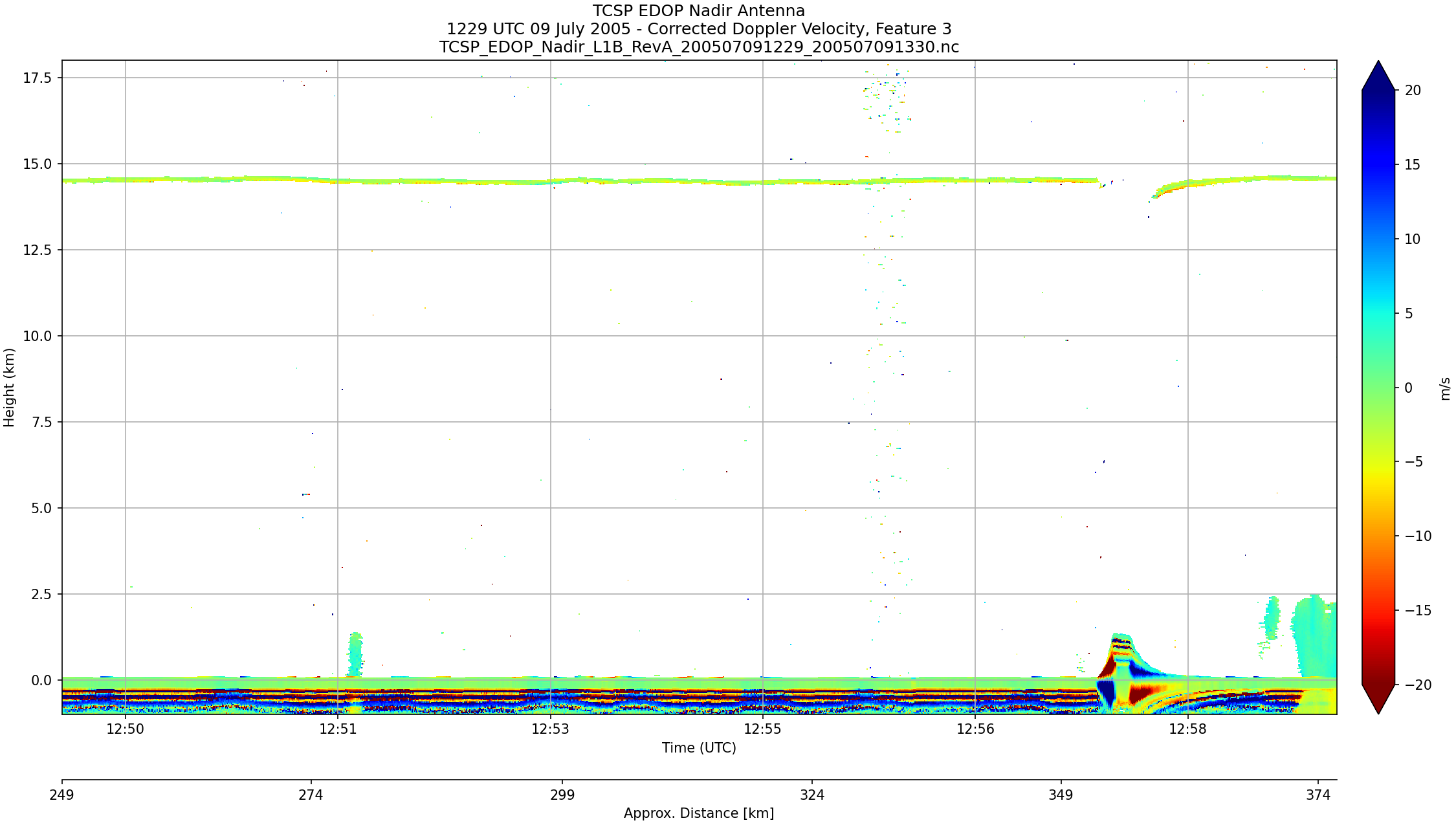Click the 12:55 time tick label
Image resolution: width=1456 pixels, height=825 pixels.
(763, 729)
